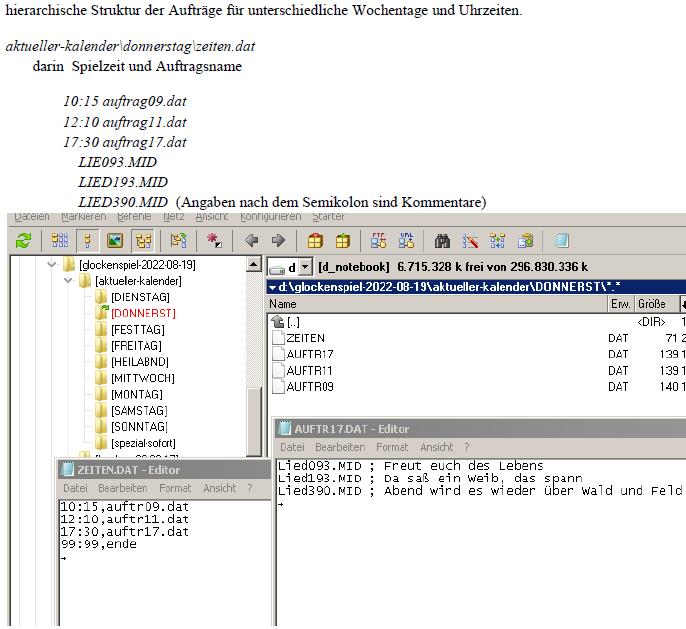Sort files by the Erw. column header
The height and width of the screenshot is (629, 686).
[x=620, y=304]
